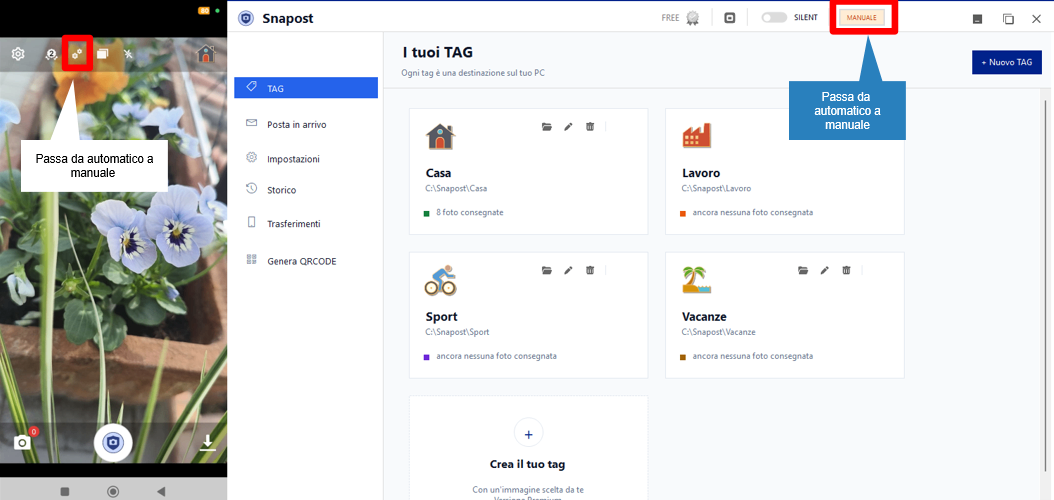Toggle the SILENT switch
The image size is (1054, 500).
[x=774, y=17]
